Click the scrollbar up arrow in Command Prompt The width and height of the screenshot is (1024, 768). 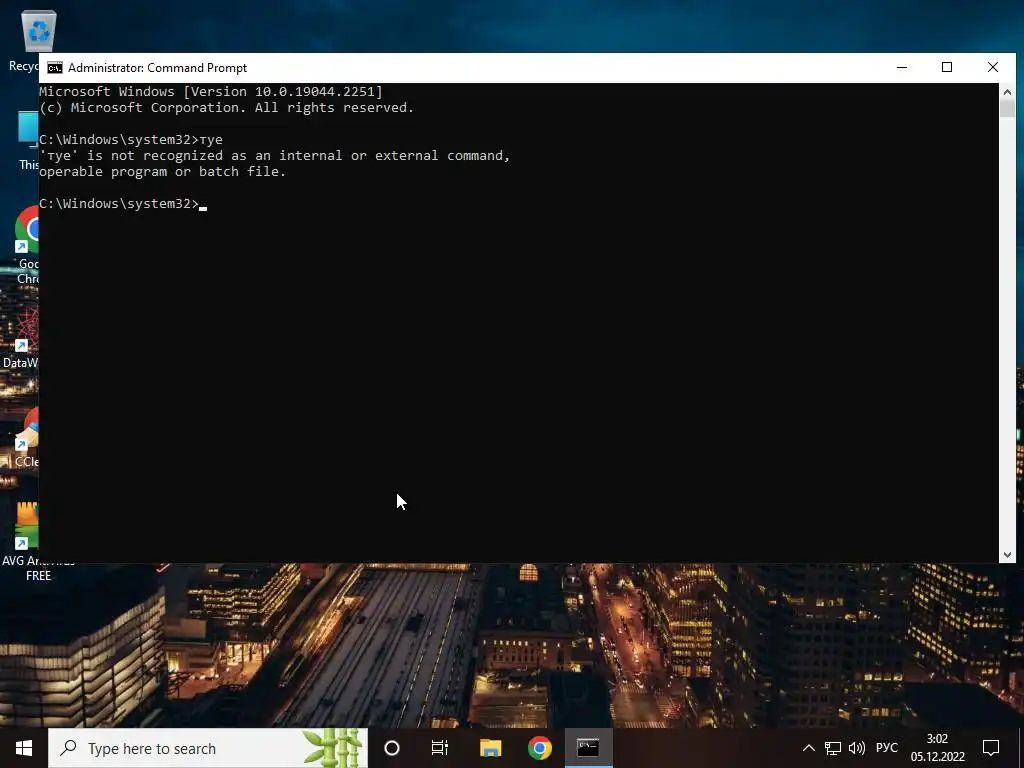[1007, 91]
